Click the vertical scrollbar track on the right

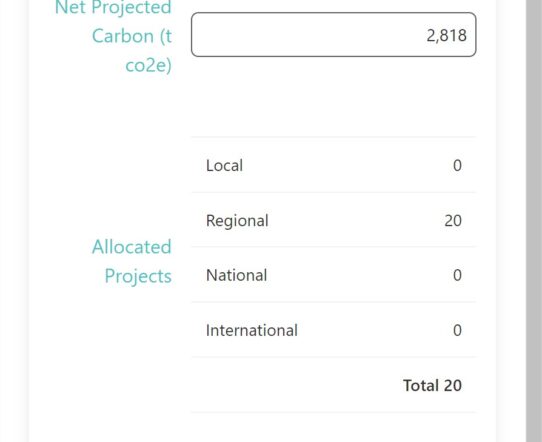pos(534,221)
